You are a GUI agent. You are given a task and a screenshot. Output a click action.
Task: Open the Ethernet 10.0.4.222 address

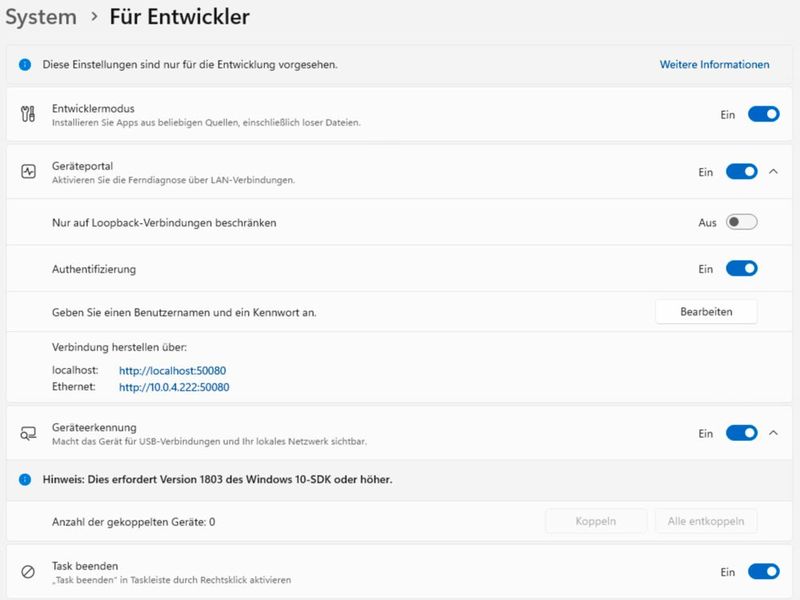(x=176, y=386)
